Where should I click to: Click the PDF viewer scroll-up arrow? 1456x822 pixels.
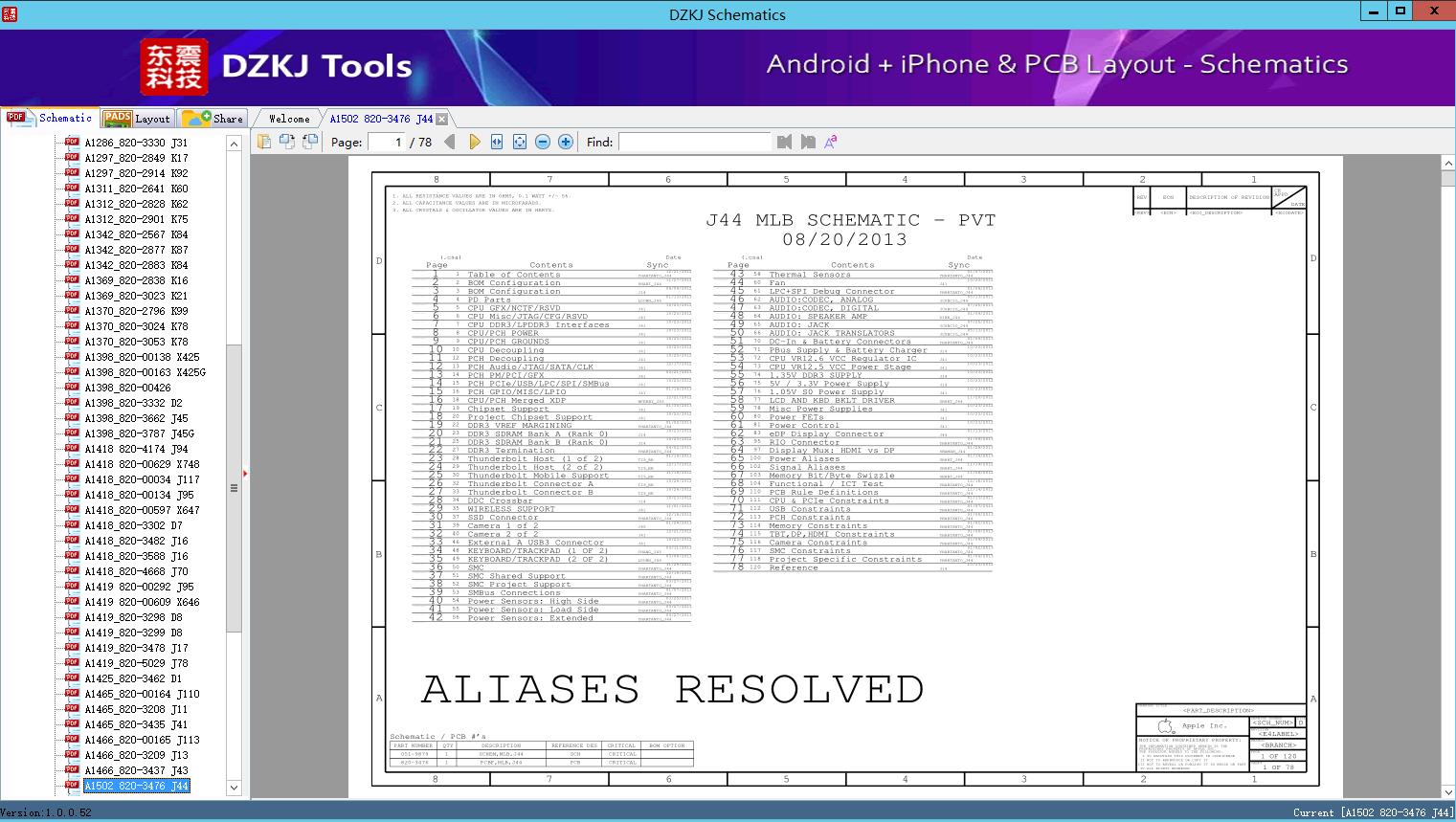pyautogui.click(x=1447, y=165)
